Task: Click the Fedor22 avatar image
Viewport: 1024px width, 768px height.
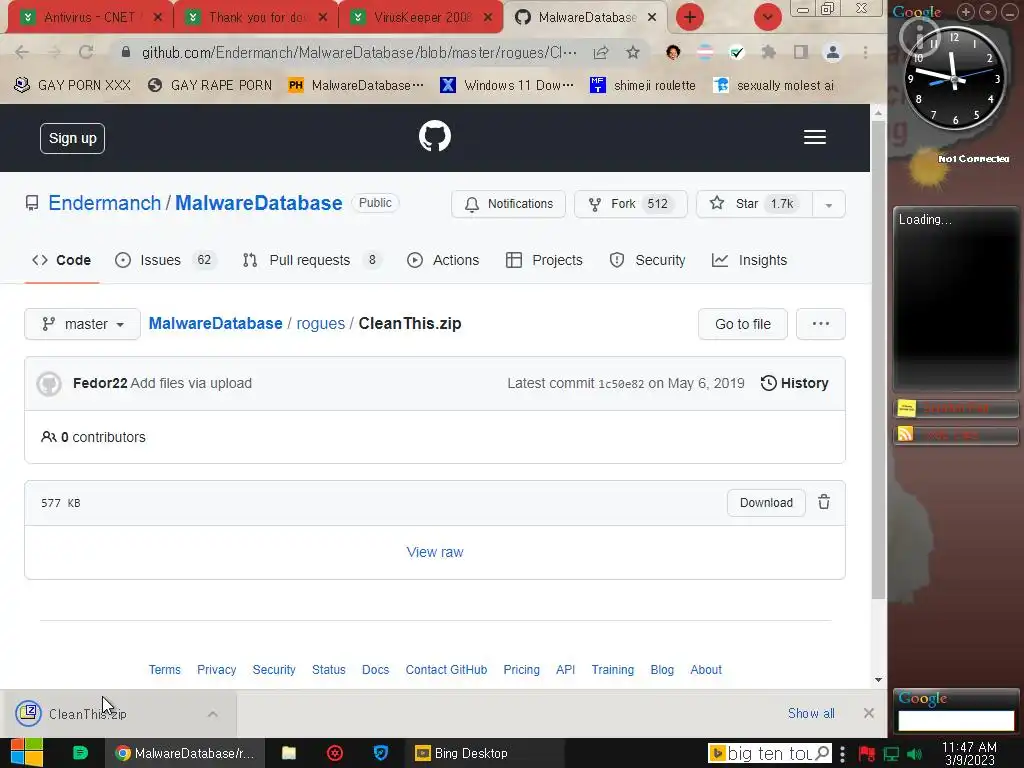Action: click(49, 384)
